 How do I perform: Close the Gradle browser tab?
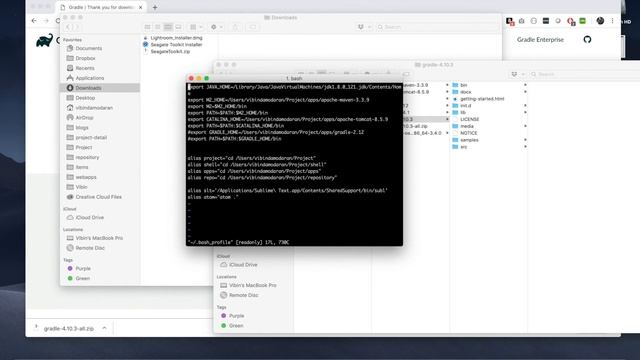click(140, 7)
